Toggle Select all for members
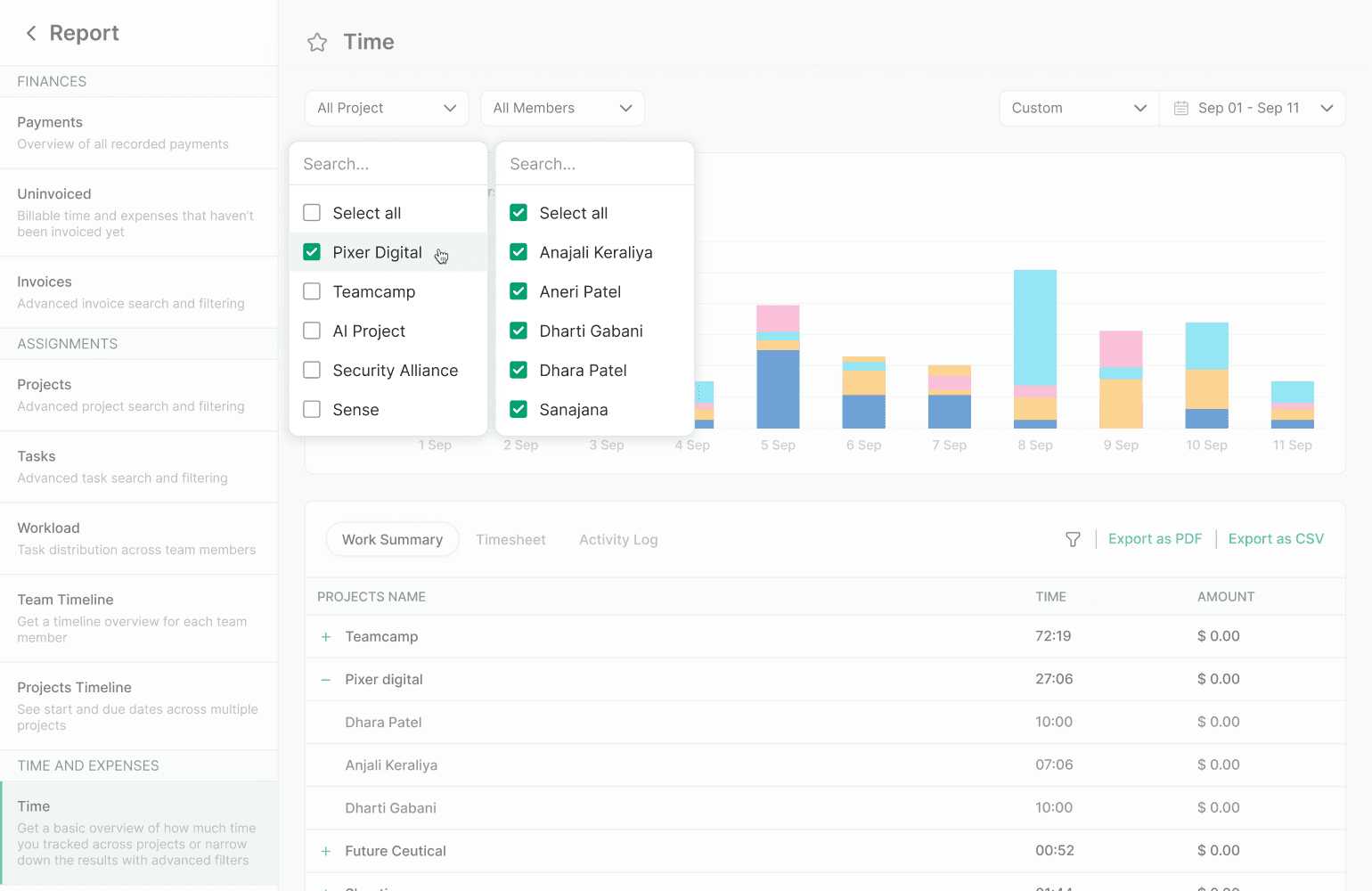 (x=519, y=213)
